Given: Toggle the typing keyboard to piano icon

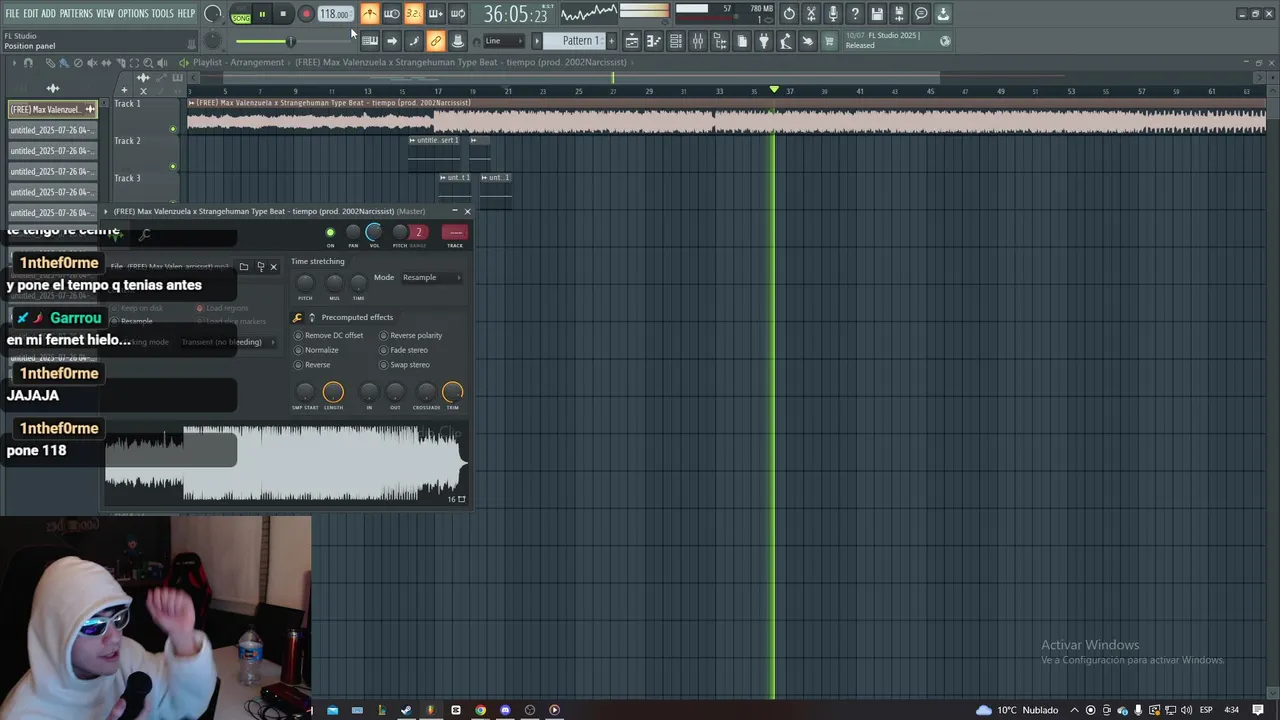Looking at the screenshot, I should click(370, 41).
